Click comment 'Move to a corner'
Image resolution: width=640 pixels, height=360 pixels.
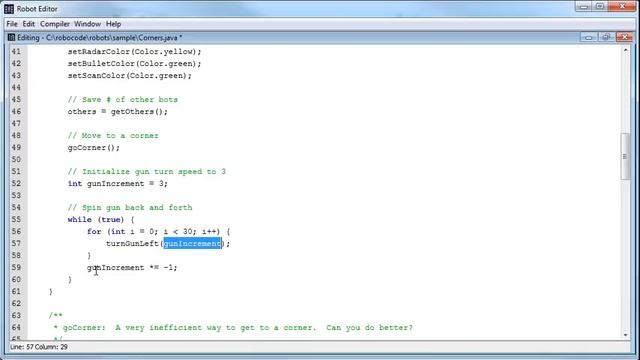113,136
